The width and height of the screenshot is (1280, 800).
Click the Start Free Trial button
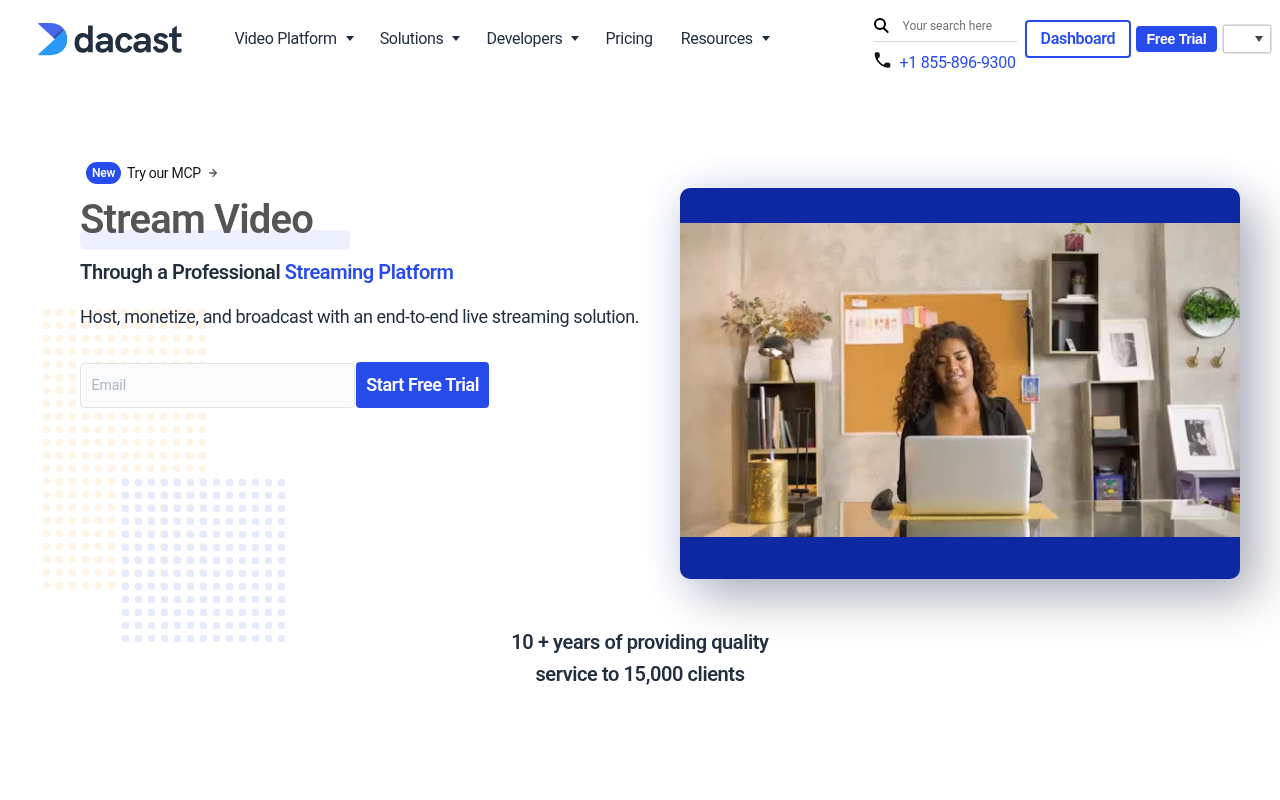422,385
